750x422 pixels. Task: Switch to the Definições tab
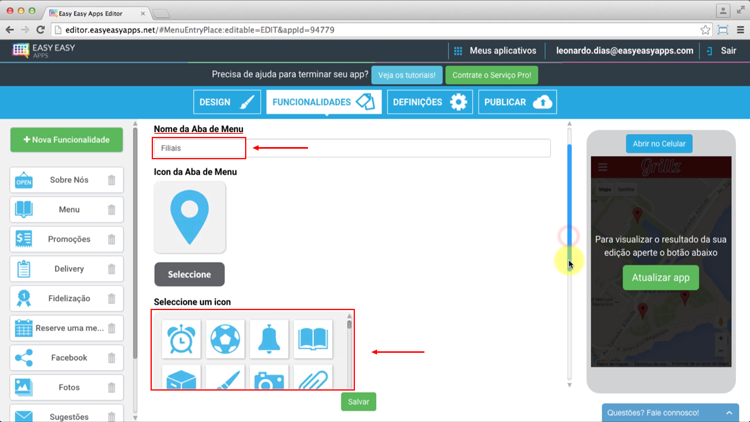point(429,102)
